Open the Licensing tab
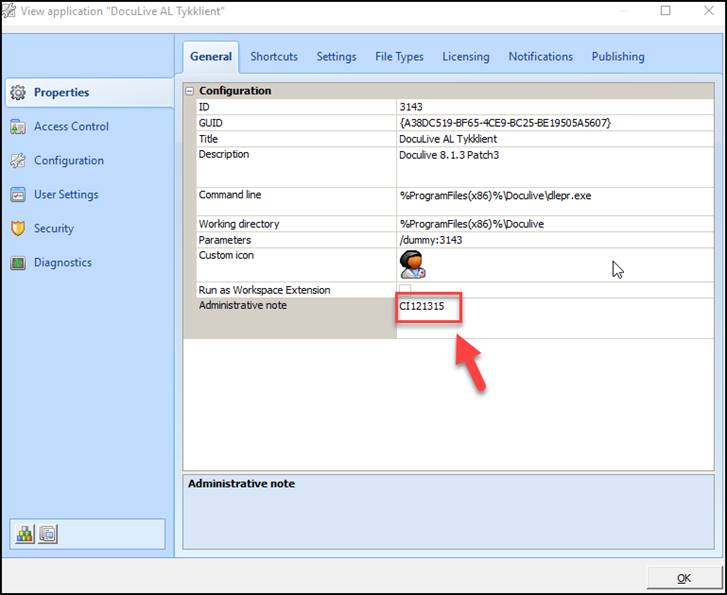This screenshot has height=595, width=727. pos(466,57)
